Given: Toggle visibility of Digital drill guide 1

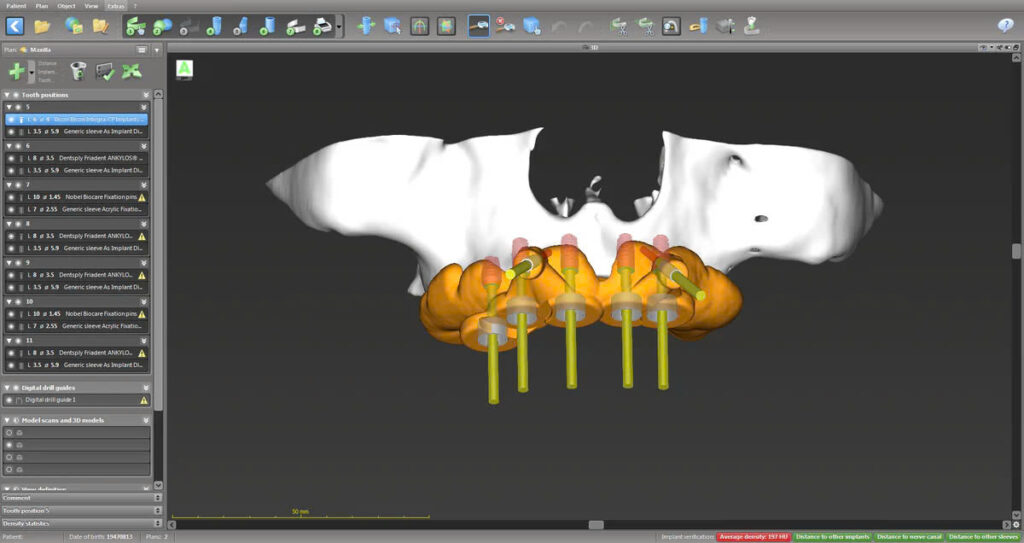Looking at the screenshot, I should pos(10,400).
